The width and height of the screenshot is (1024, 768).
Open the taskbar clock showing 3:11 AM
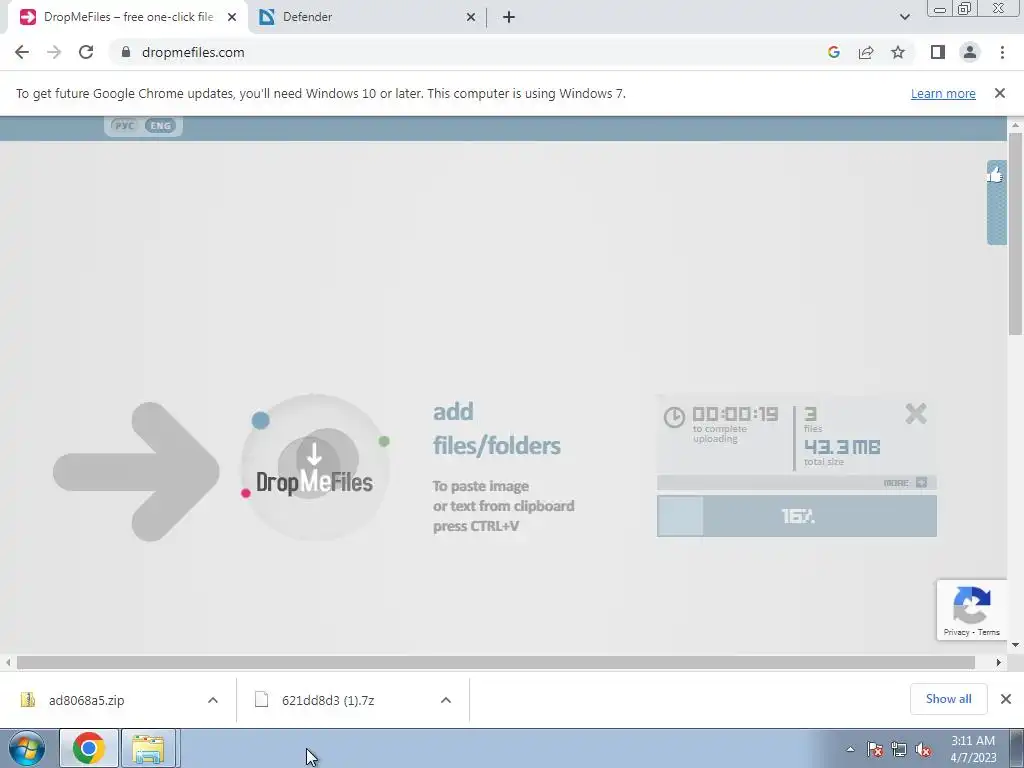pos(973,749)
